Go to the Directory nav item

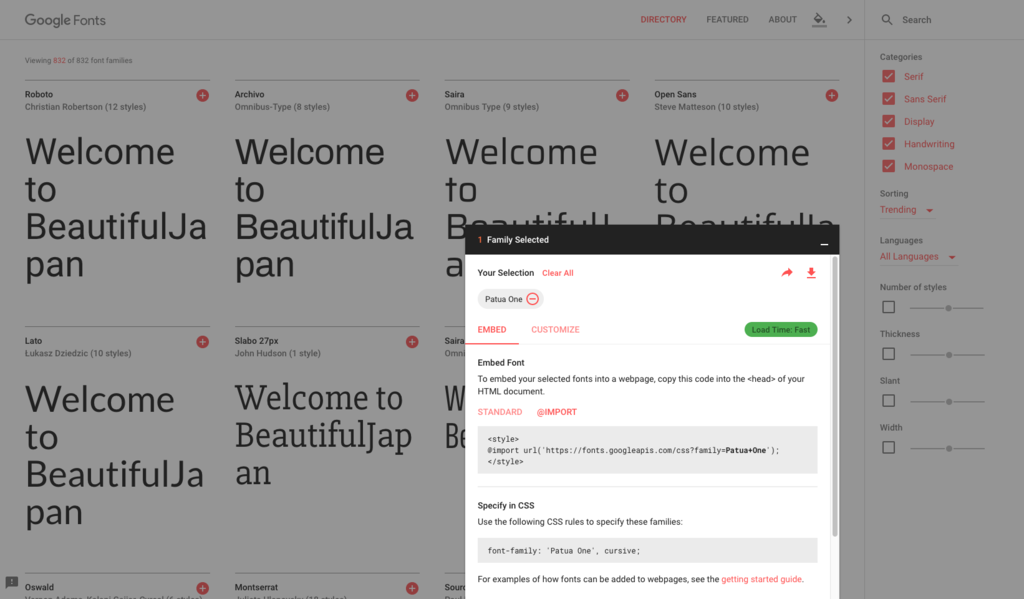(x=663, y=20)
